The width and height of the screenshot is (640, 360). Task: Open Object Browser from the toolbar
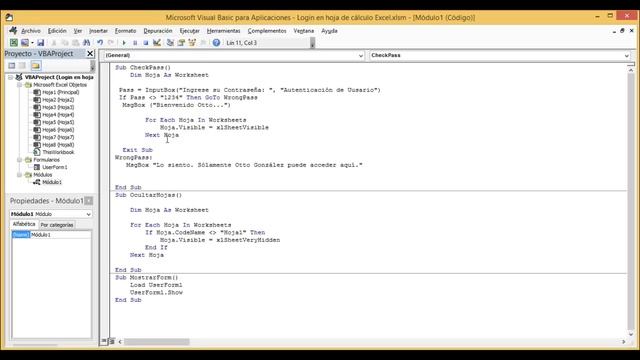tap(192, 42)
